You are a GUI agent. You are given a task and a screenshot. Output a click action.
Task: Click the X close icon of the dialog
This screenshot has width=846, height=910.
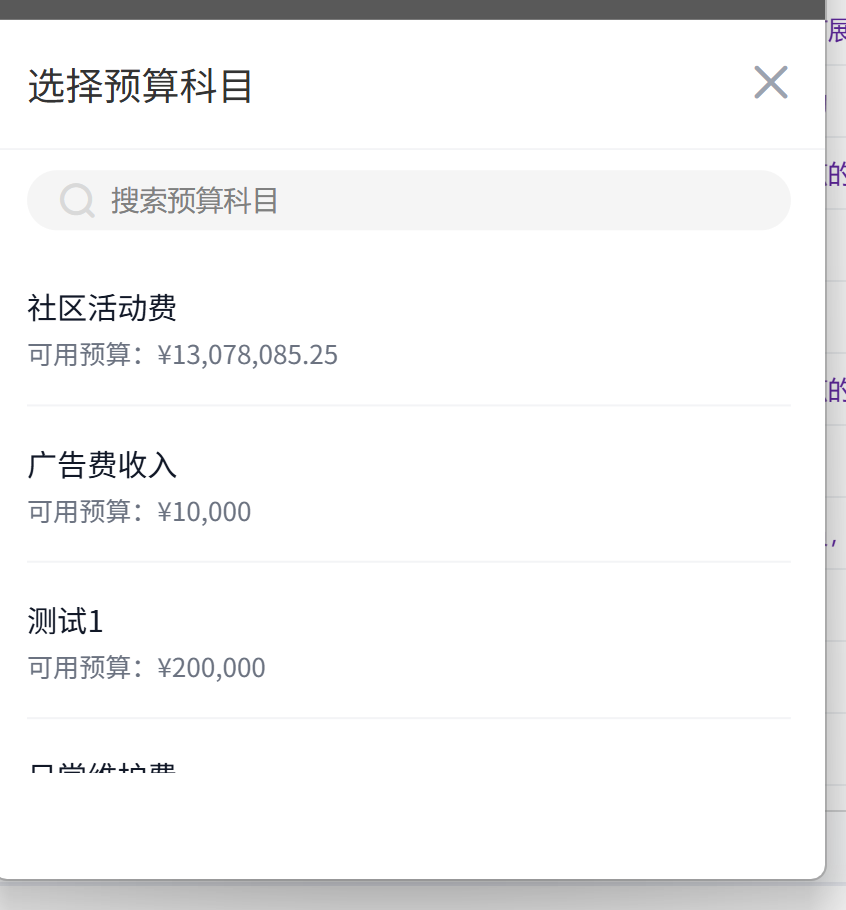tap(770, 83)
